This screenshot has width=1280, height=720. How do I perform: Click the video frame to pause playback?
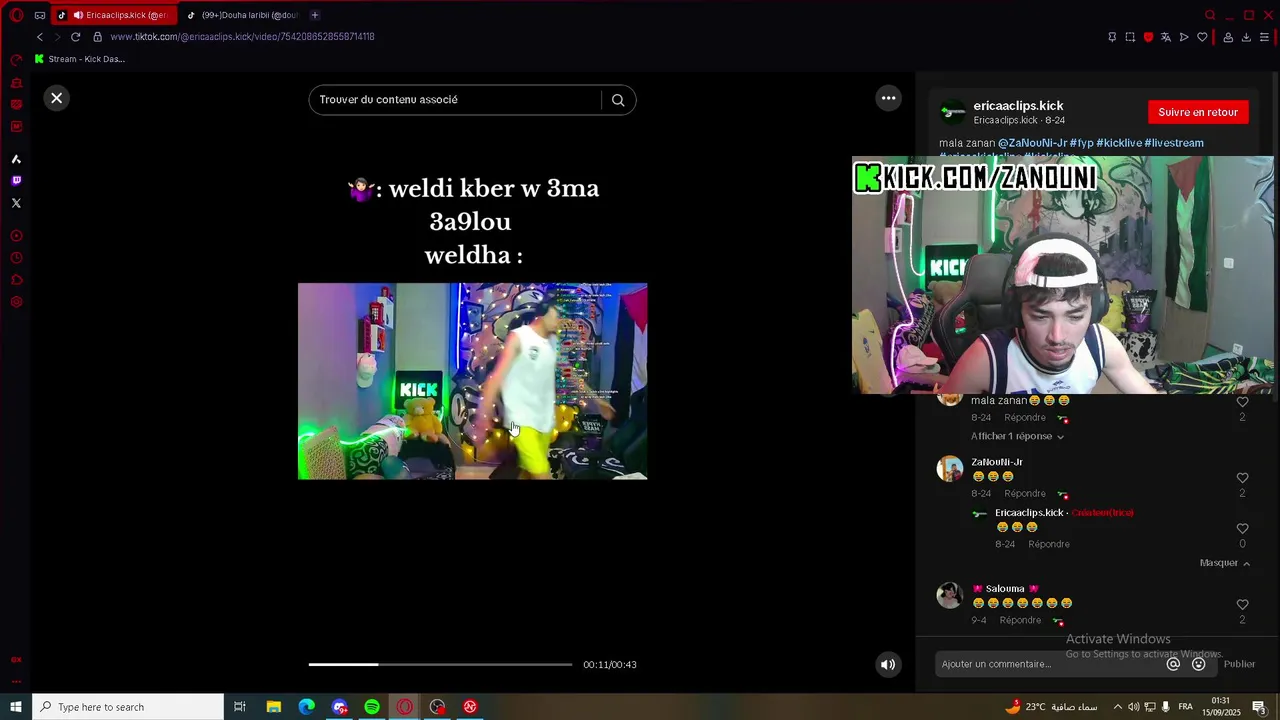pyautogui.click(x=472, y=381)
